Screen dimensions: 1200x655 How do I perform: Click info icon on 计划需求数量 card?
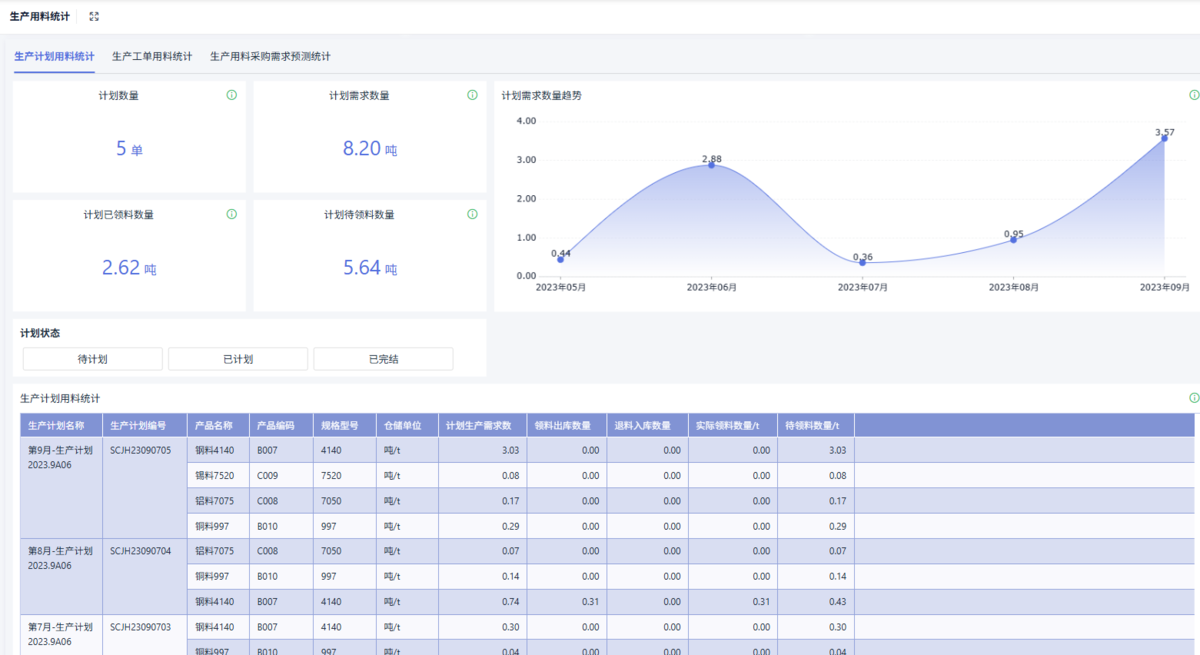[x=472, y=95]
